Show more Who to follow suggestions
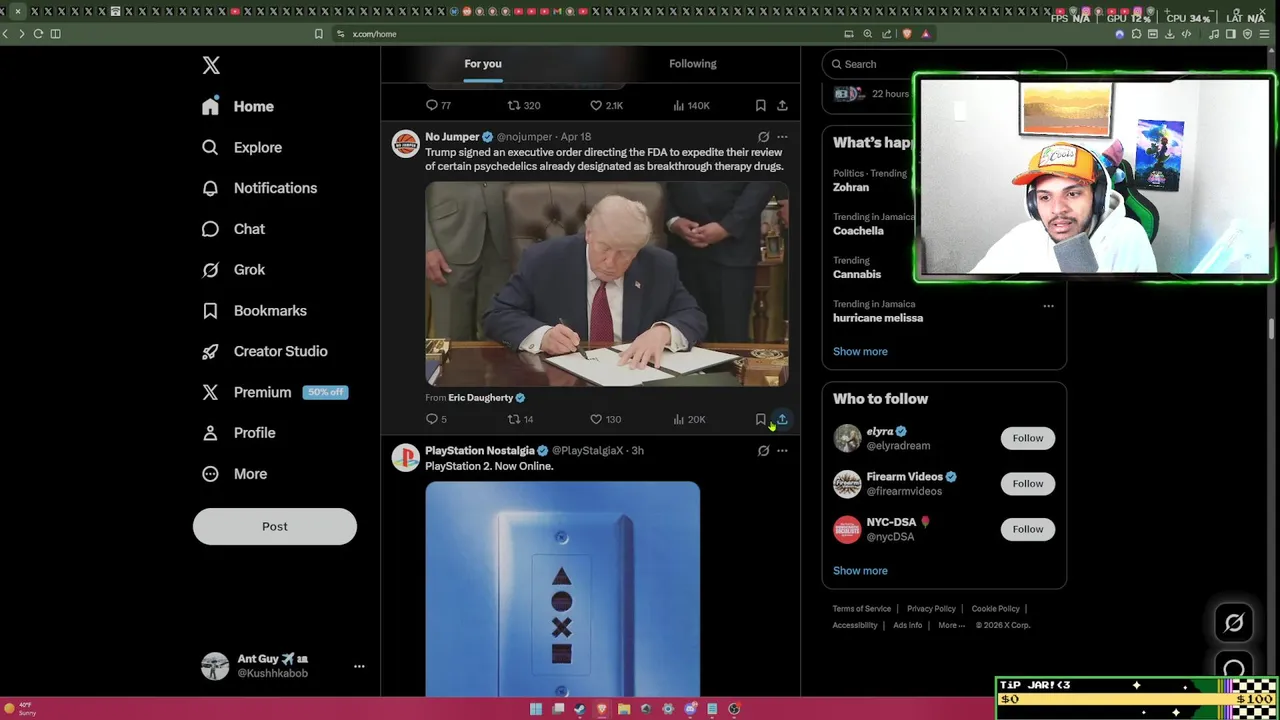1280x720 pixels. click(x=860, y=571)
